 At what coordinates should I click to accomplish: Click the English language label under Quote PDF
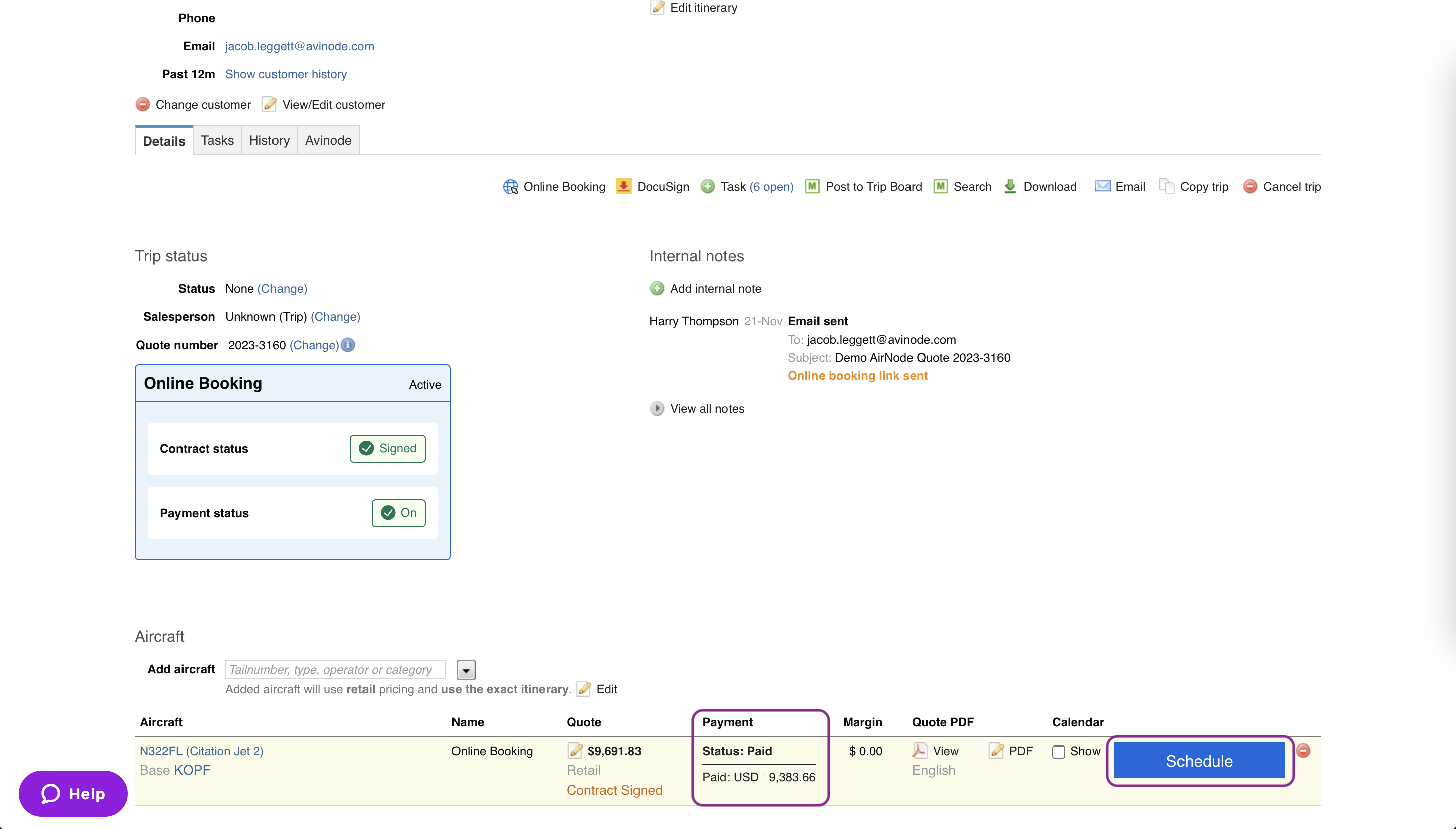[x=934, y=770]
